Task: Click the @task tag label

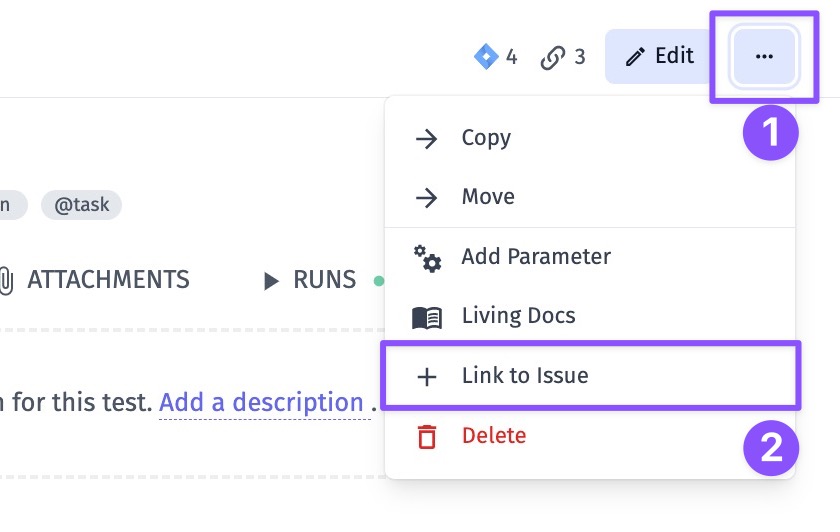Action: [x=81, y=205]
